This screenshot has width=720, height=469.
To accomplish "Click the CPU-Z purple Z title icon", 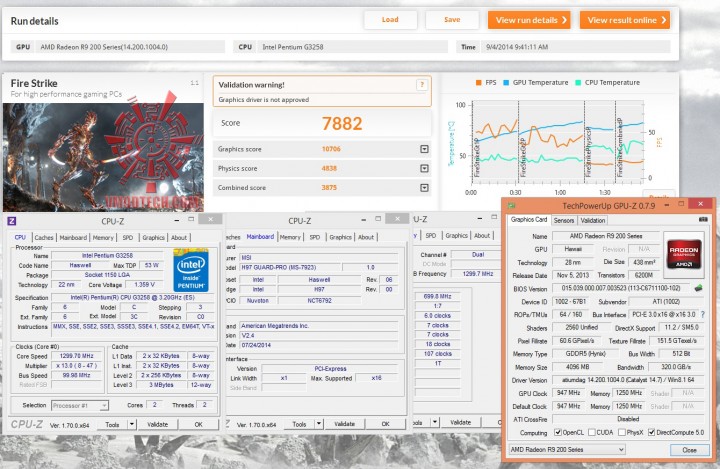I will pyautogui.click(x=12, y=221).
